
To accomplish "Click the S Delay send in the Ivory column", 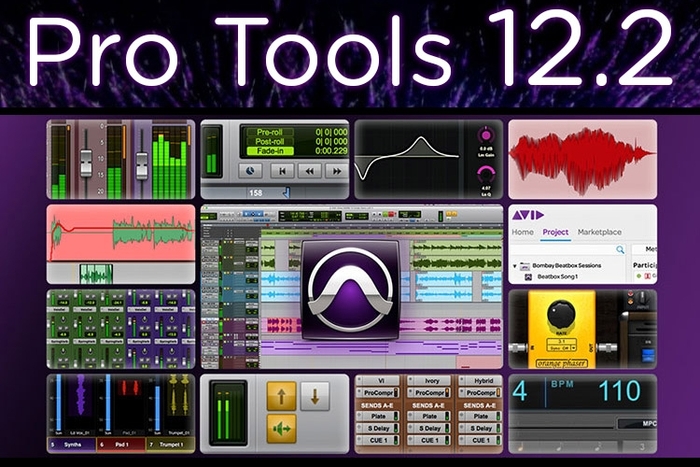I will (430, 428).
